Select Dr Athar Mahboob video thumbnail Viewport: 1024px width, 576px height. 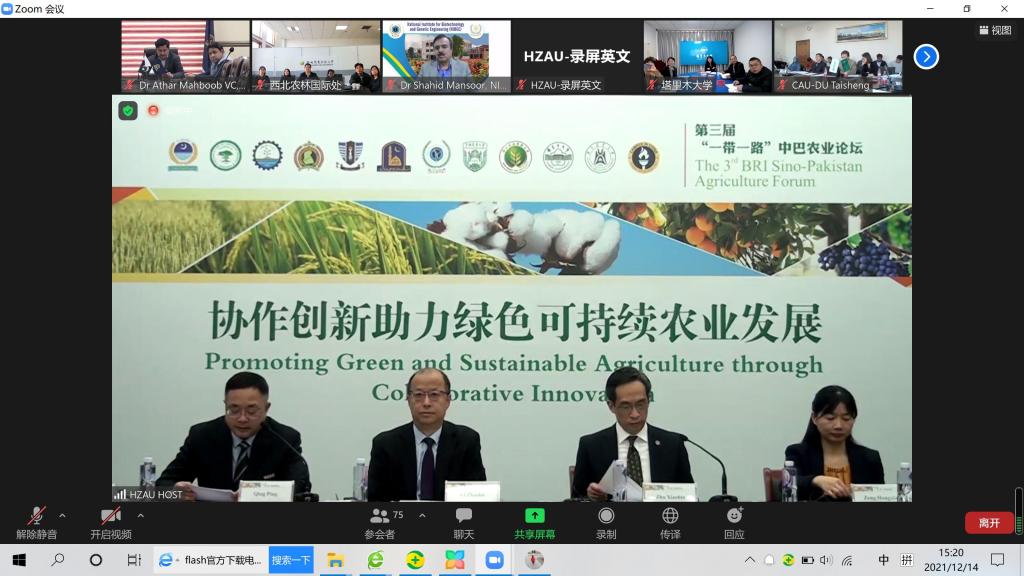pos(186,57)
